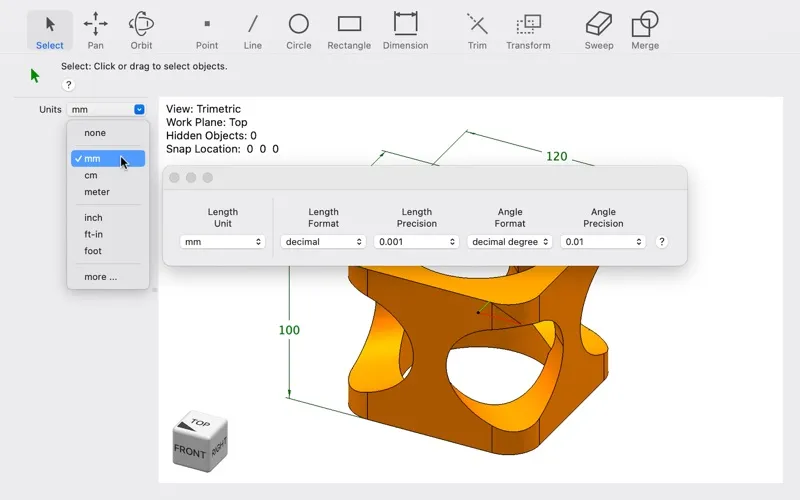The image size is (800, 500).
Task: Open the Length Unit popup menu
Action: coord(222,242)
